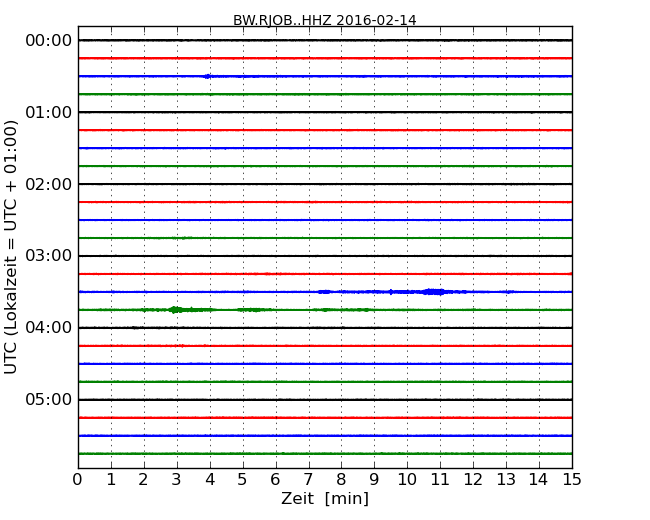Click the x-axis label "Zeit [min]"
This screenshot has width=650, height=520.
325,498
